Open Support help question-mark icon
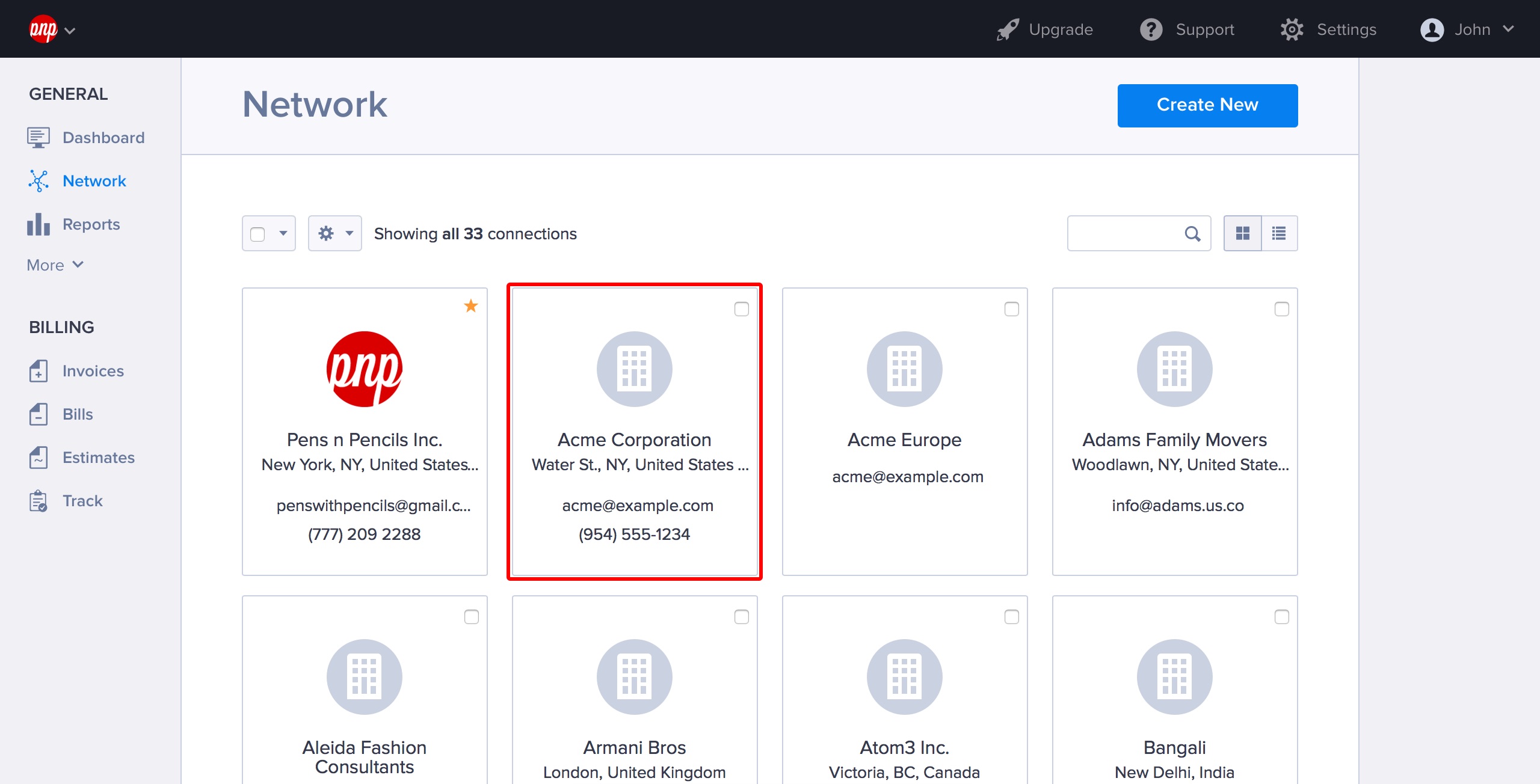The width and height of the screenshot is (1540, 784). pyautogui.click(x=1151, y=29)
